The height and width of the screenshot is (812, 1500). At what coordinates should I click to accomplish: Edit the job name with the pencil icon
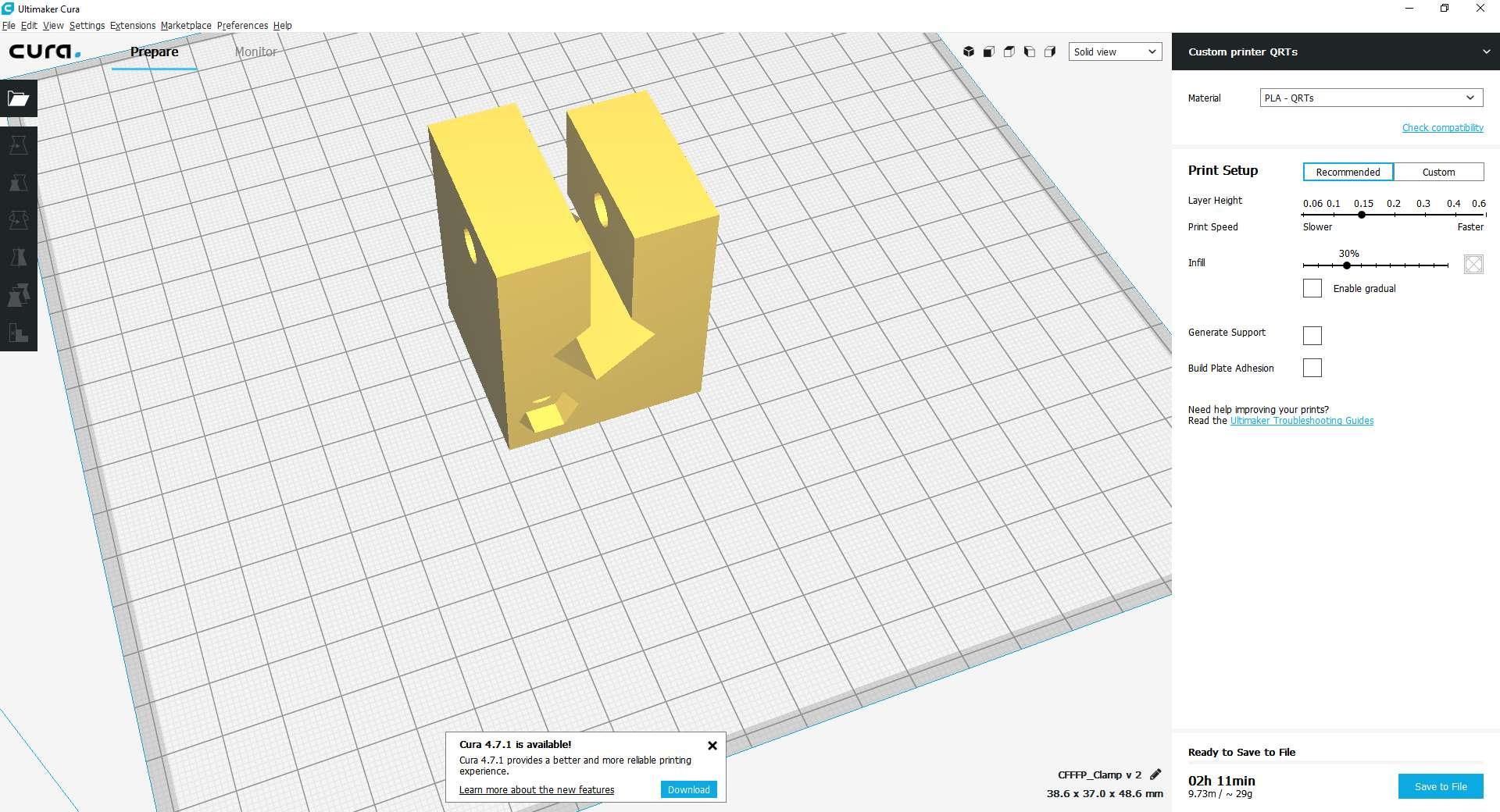click(x=1155, y=775)
